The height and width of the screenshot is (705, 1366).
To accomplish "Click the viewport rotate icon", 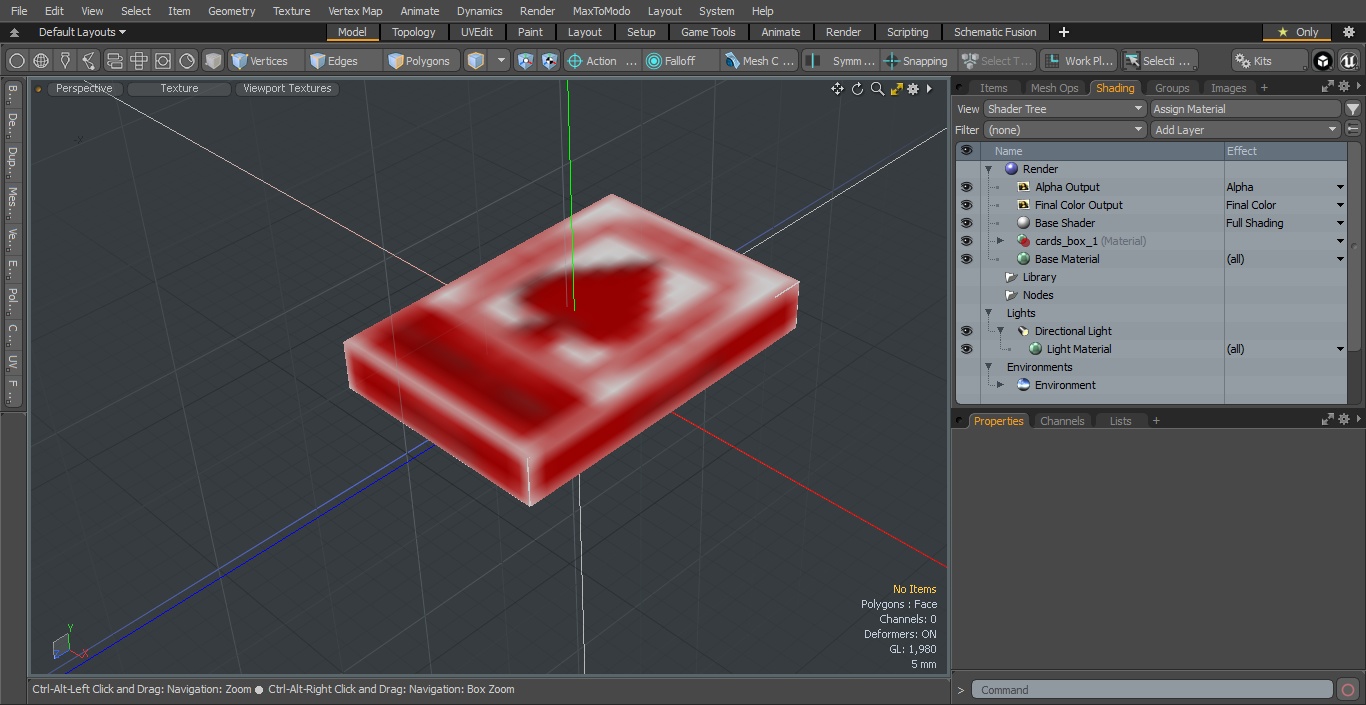I will point(857,89).
